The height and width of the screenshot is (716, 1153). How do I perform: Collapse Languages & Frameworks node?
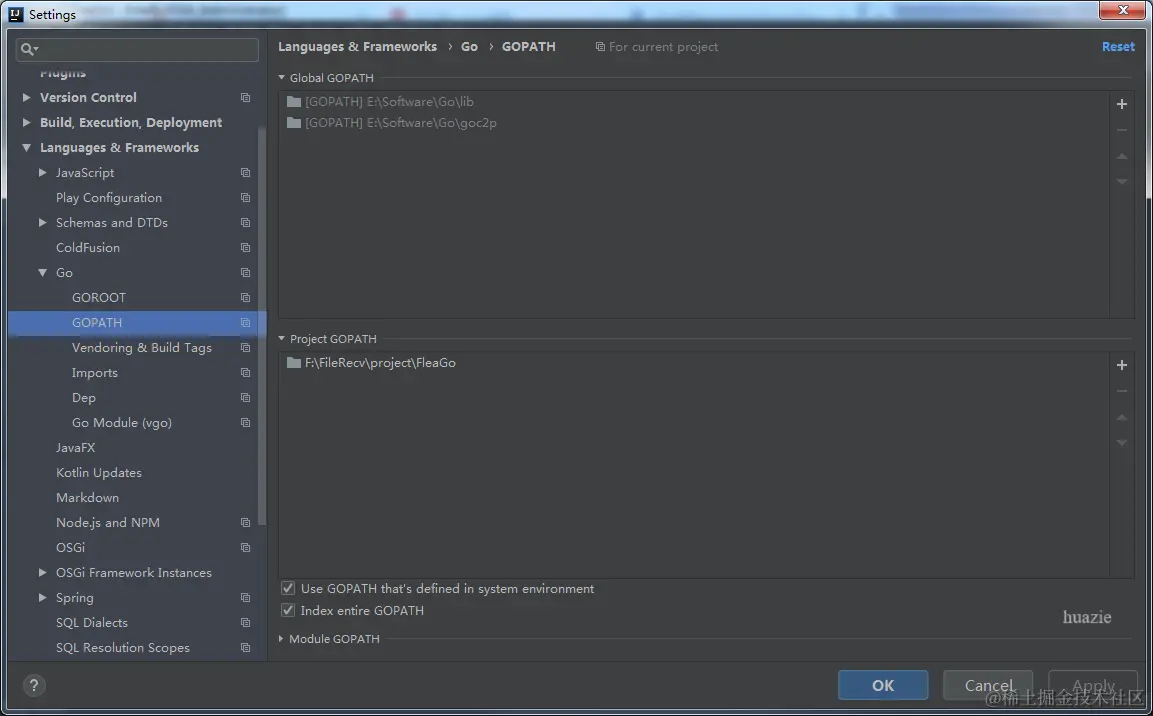click(x=26, y=147)
